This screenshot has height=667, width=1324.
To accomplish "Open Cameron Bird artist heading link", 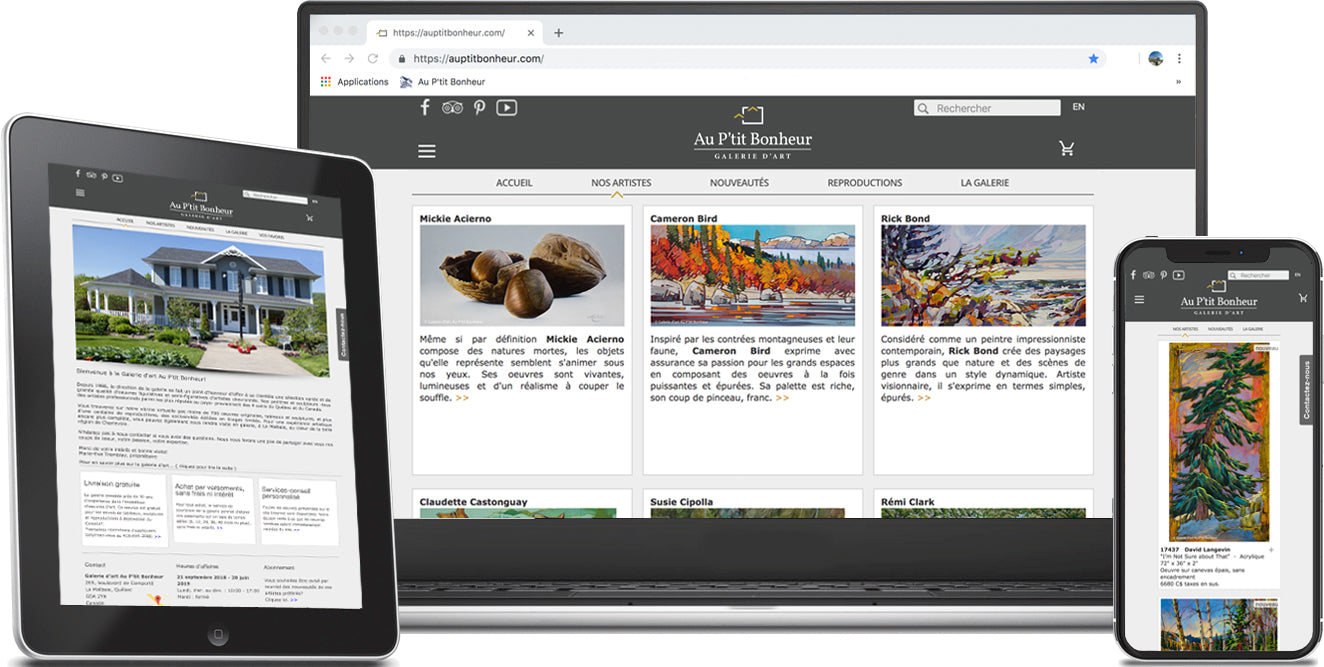I will pyautogui.click(x=684, y=218).
